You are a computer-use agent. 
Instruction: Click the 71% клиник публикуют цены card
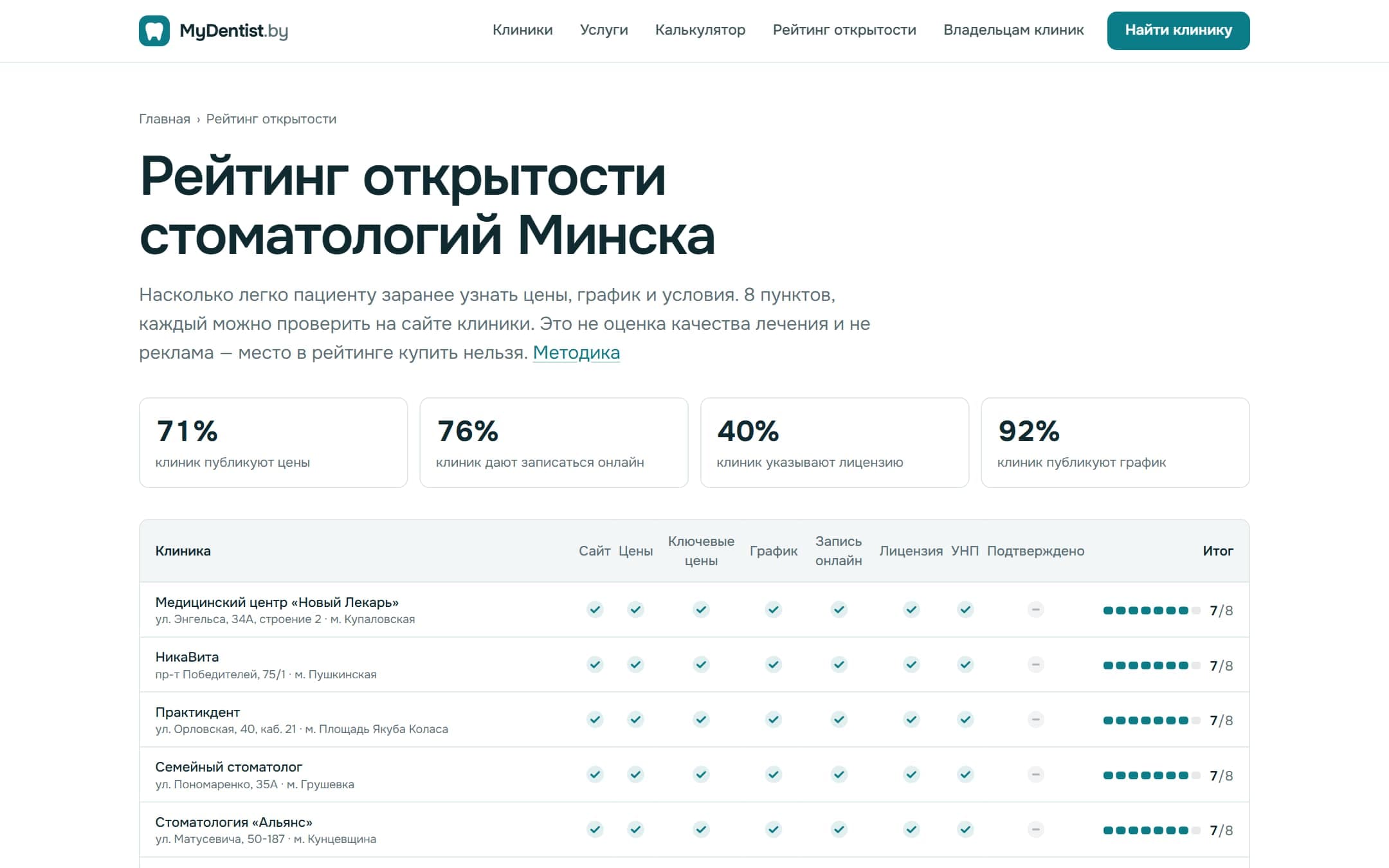pyautogui.click(x=273, y=442)
